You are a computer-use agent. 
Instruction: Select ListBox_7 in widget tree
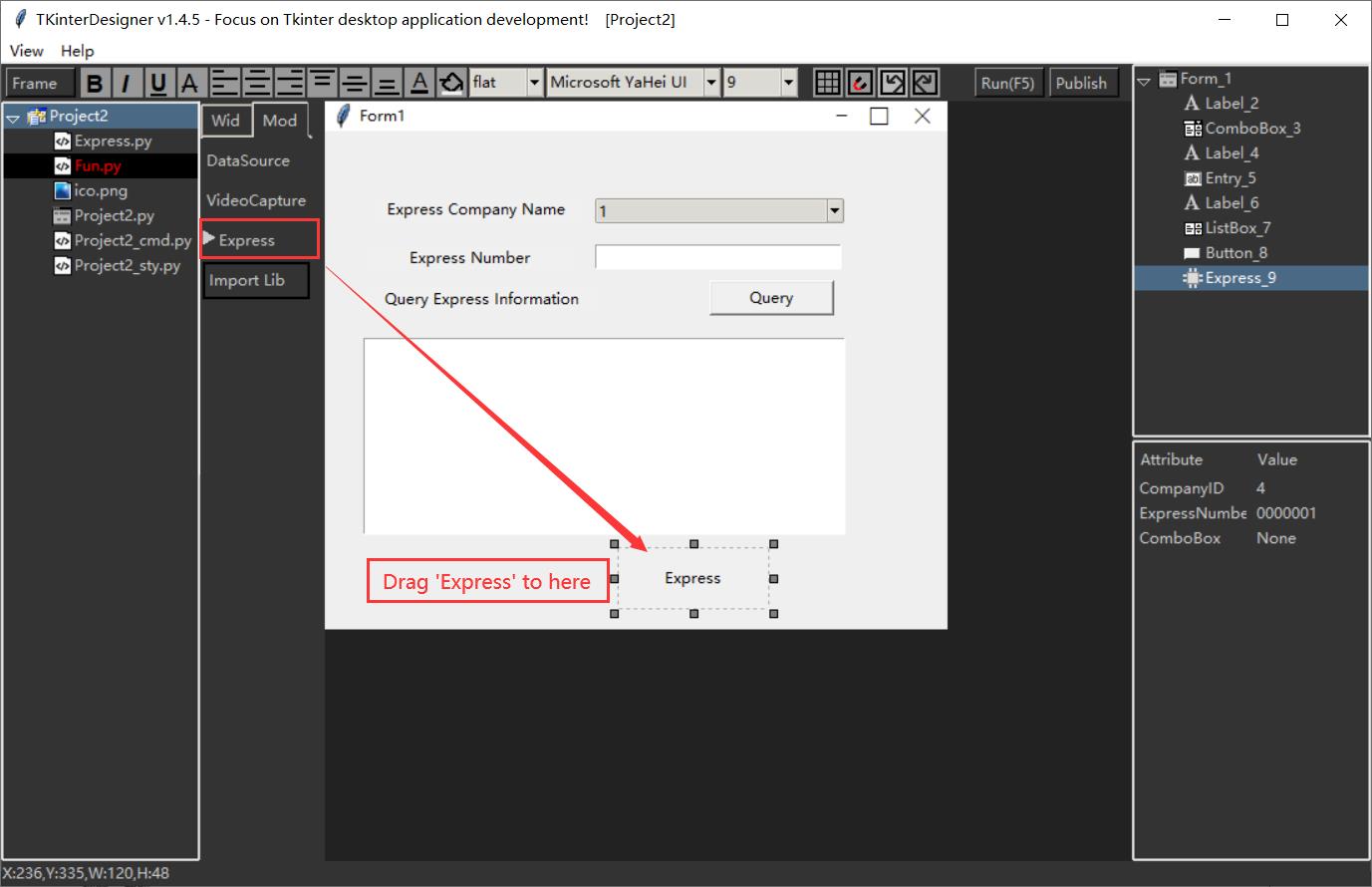point(1237,228)
